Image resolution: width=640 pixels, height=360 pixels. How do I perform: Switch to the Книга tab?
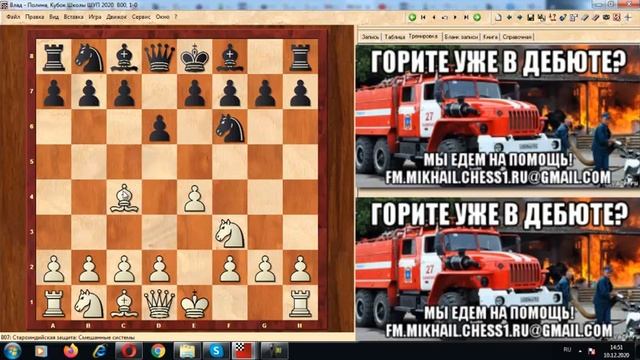(x=490, y=37)
